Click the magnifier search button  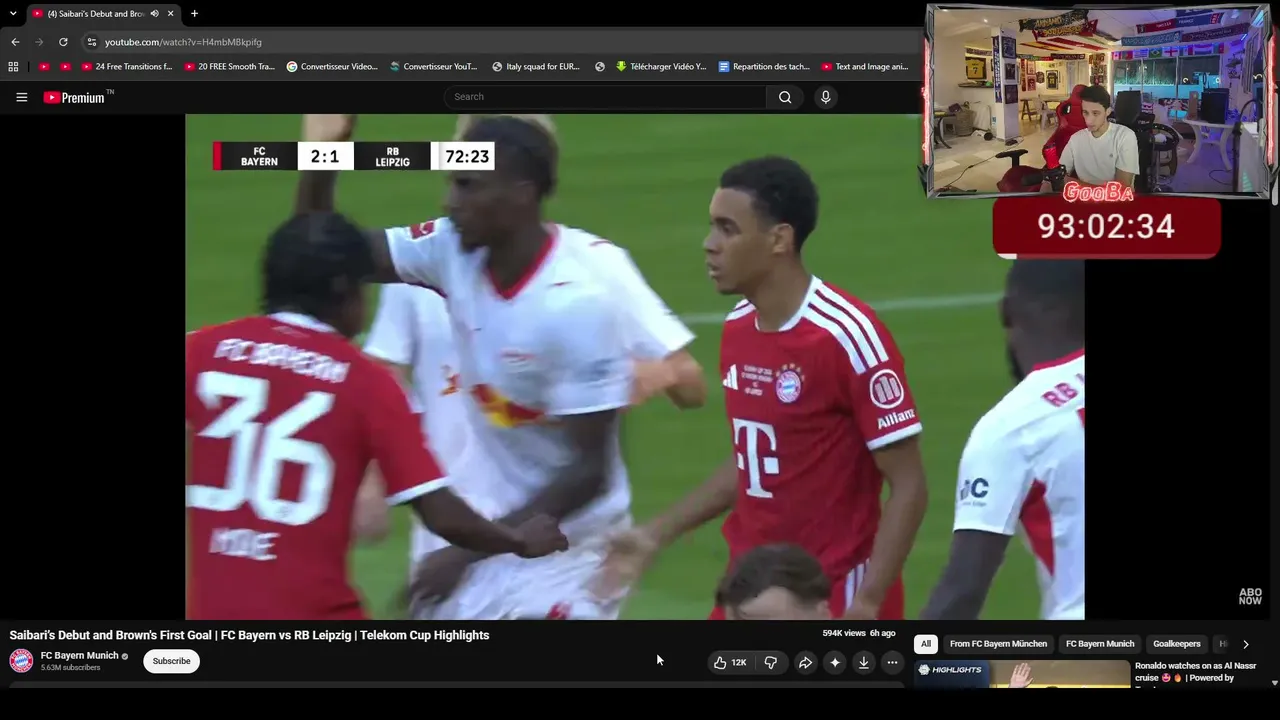pyautogui.click(x=785, y=97)
